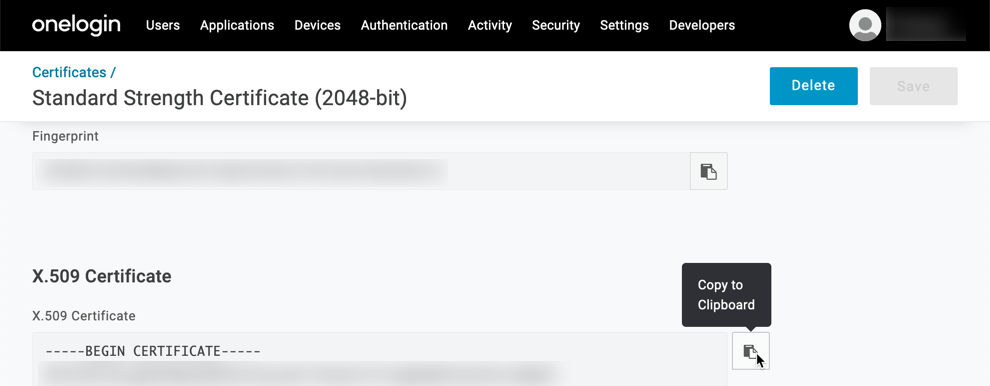Open the Authentication menu
This screenshot has height=386, width=990.
tap(404, 25)
